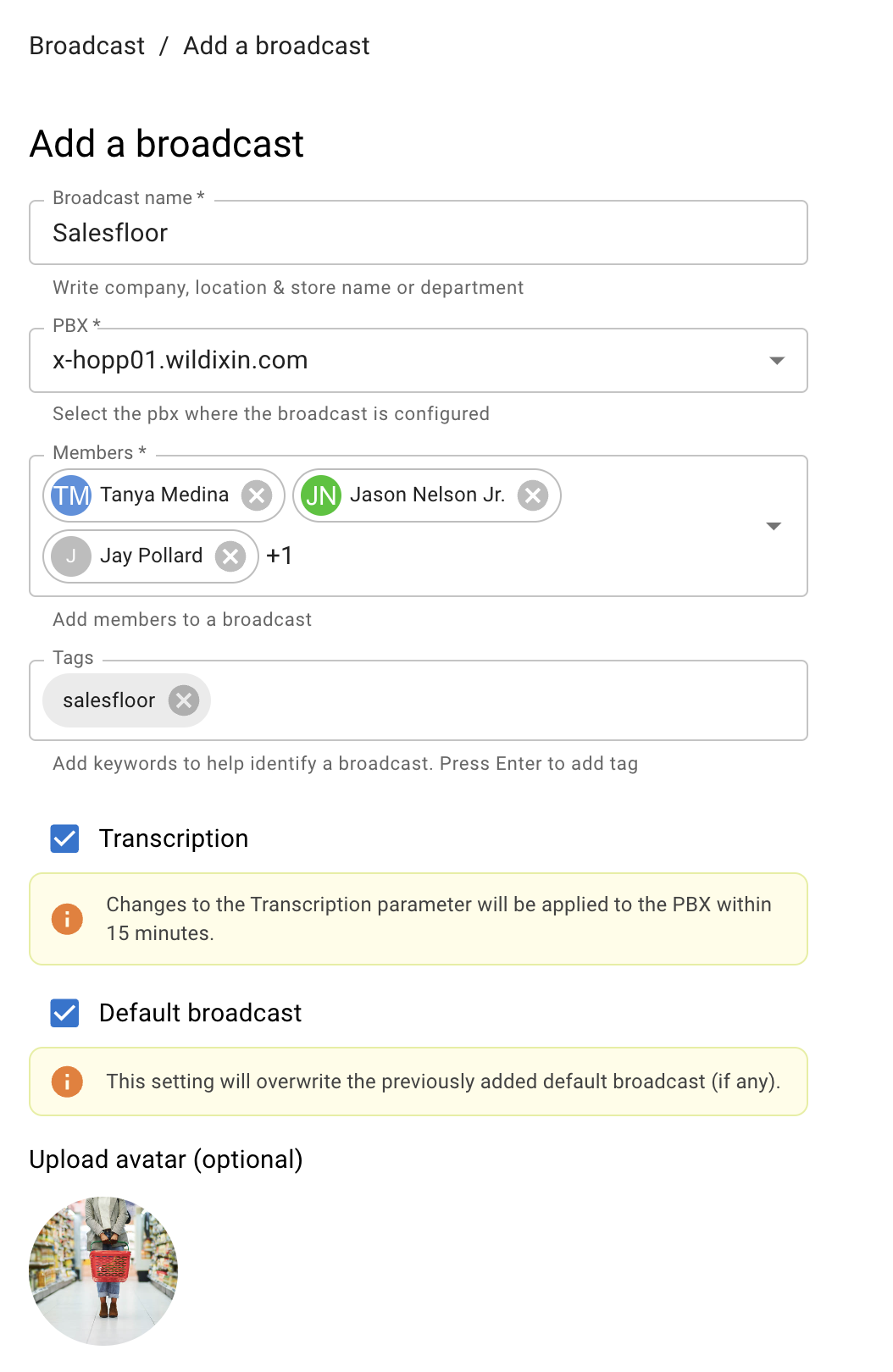The height and width of the screenshot is (1372, 893).
Task: Click the Add a broadcast breadcrumb entry
Action: [x=275, y=46]
